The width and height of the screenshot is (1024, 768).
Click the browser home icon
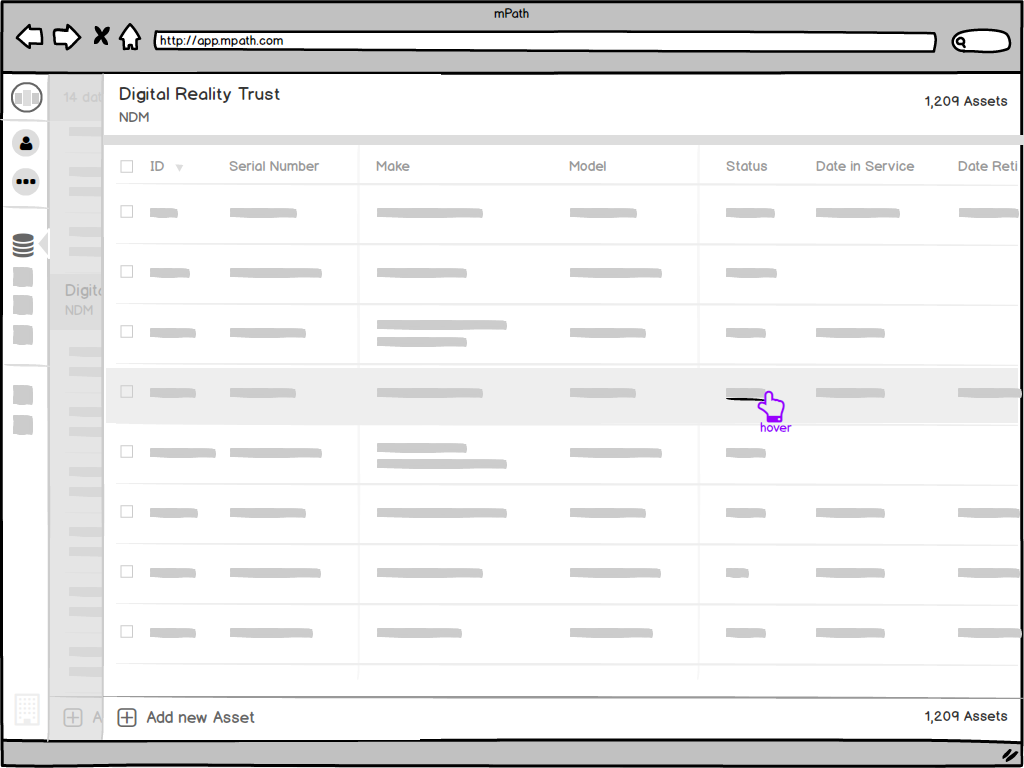130,36
